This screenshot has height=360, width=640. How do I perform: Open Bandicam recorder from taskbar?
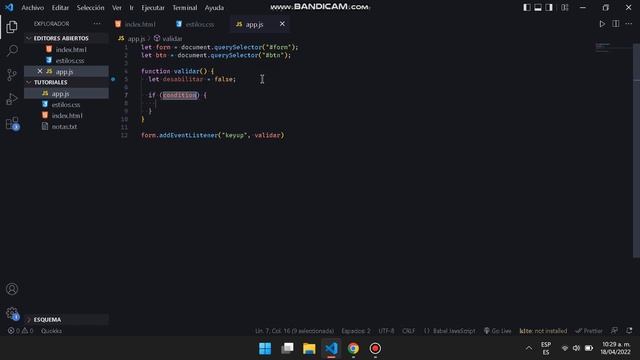[375, 349]
